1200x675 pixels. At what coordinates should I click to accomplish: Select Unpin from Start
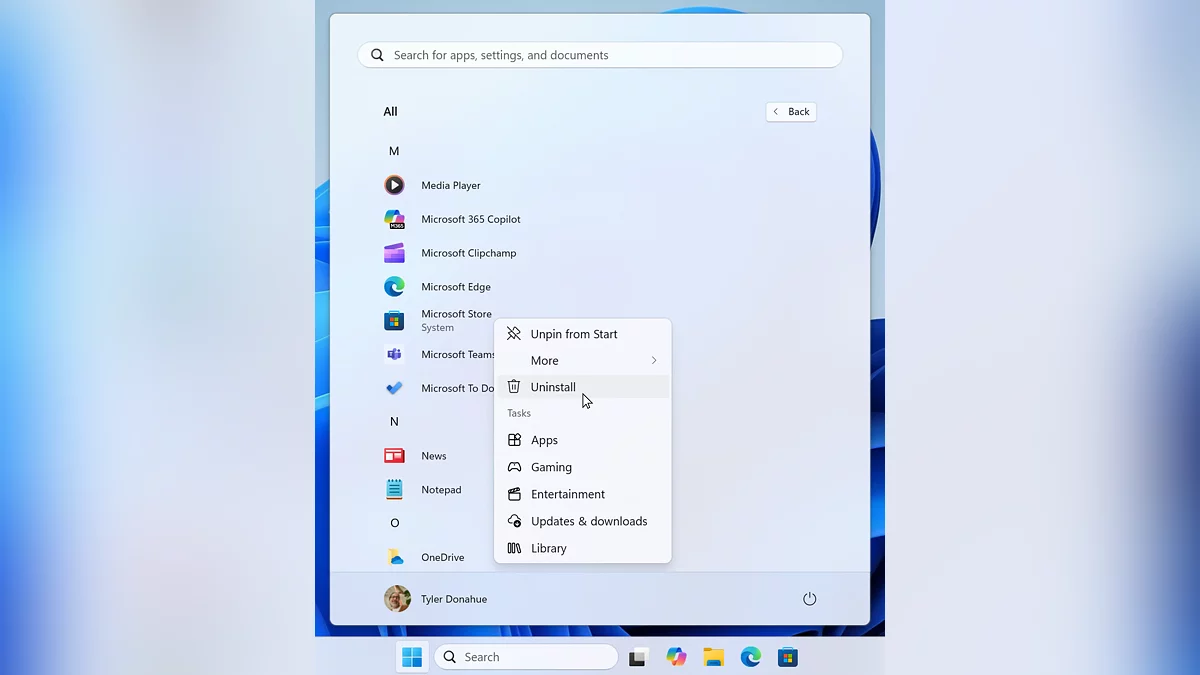click(583, 334)
